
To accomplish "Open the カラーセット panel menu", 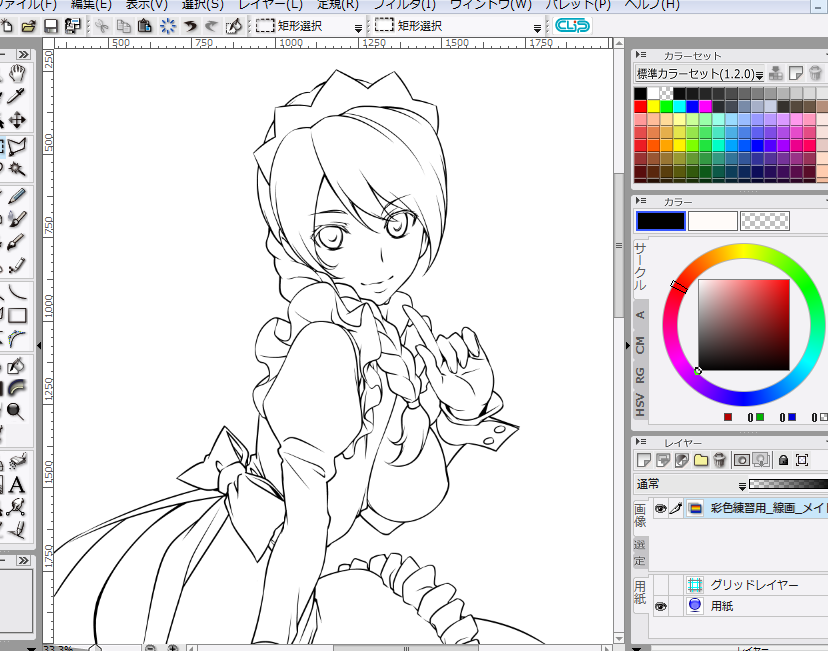I will 641,54.
